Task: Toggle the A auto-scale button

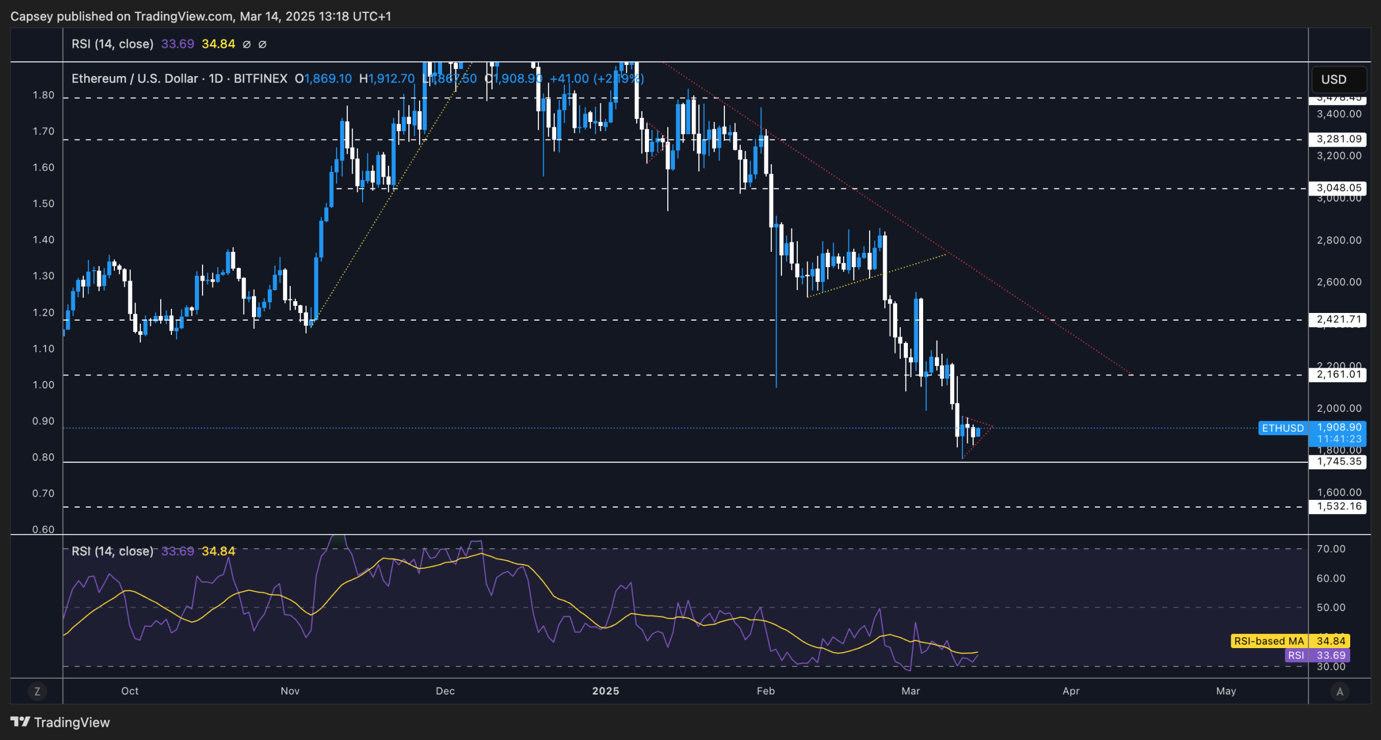Action: point(1340,691)
